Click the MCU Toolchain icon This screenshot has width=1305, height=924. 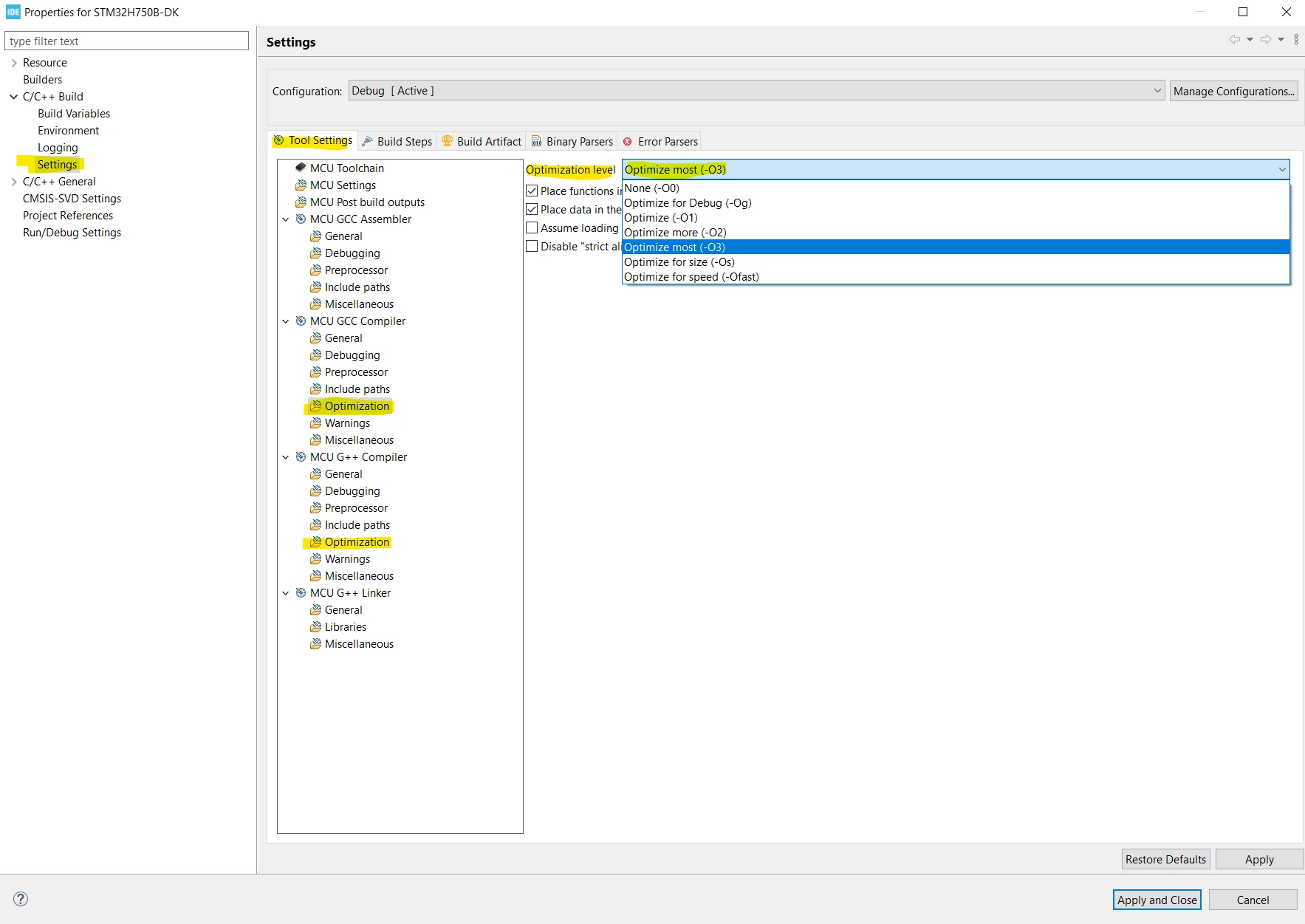pos(301,168)
